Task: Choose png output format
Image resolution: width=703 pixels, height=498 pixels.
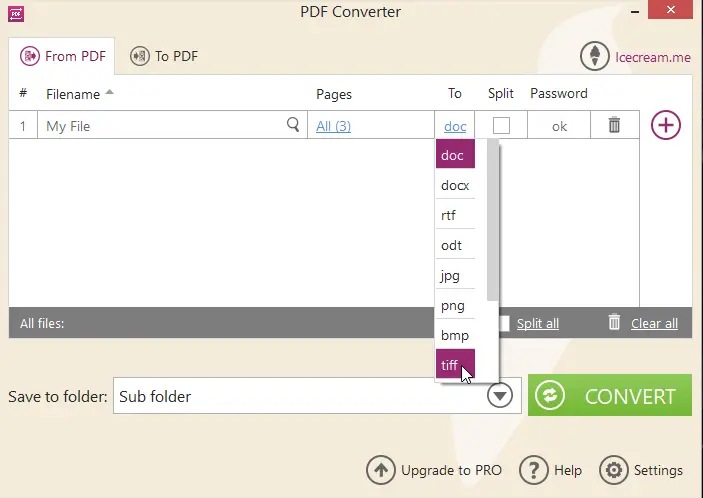Action: pos(454,305)
